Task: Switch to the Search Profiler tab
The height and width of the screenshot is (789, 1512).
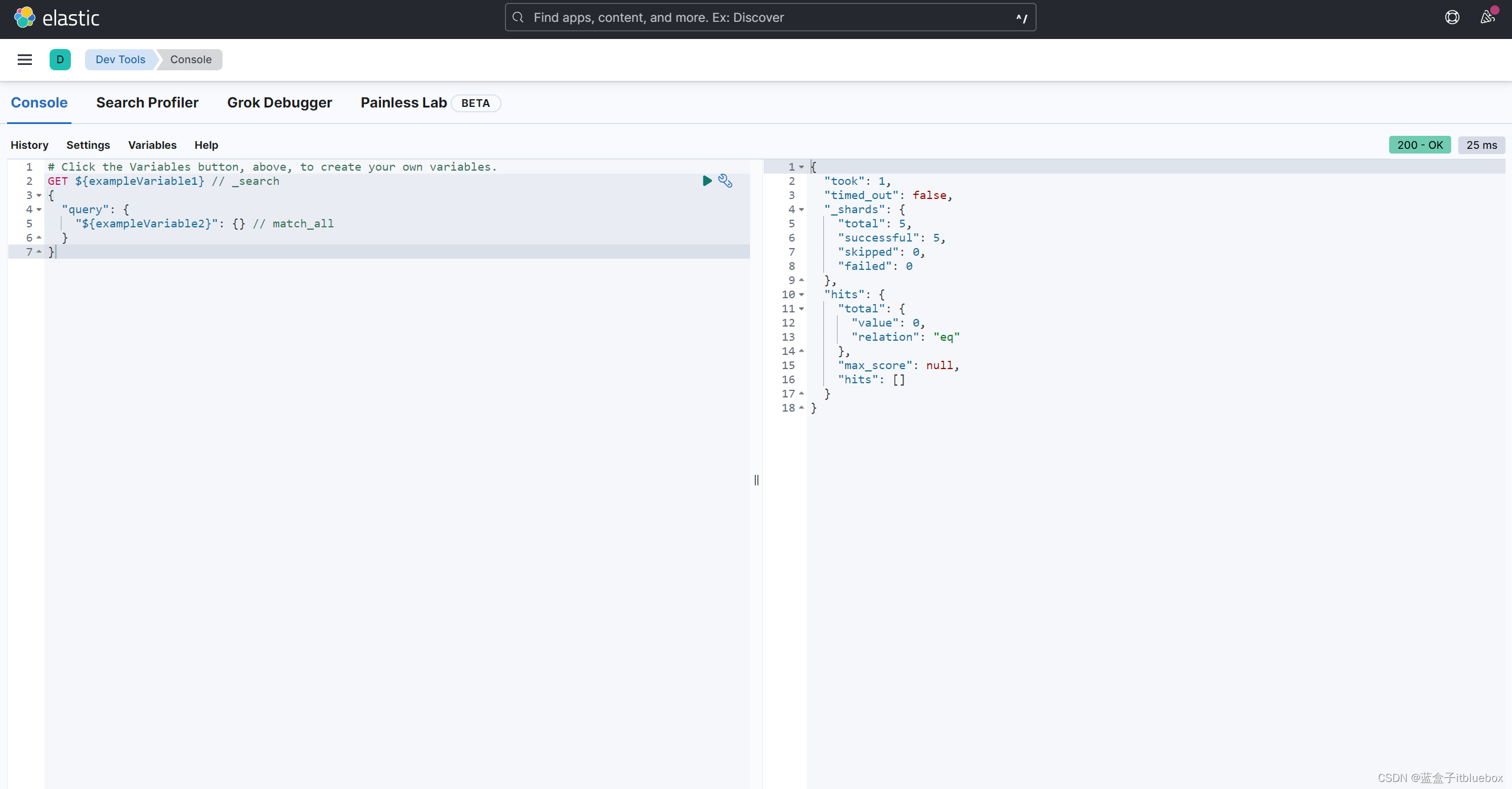Action: point(147,103)
